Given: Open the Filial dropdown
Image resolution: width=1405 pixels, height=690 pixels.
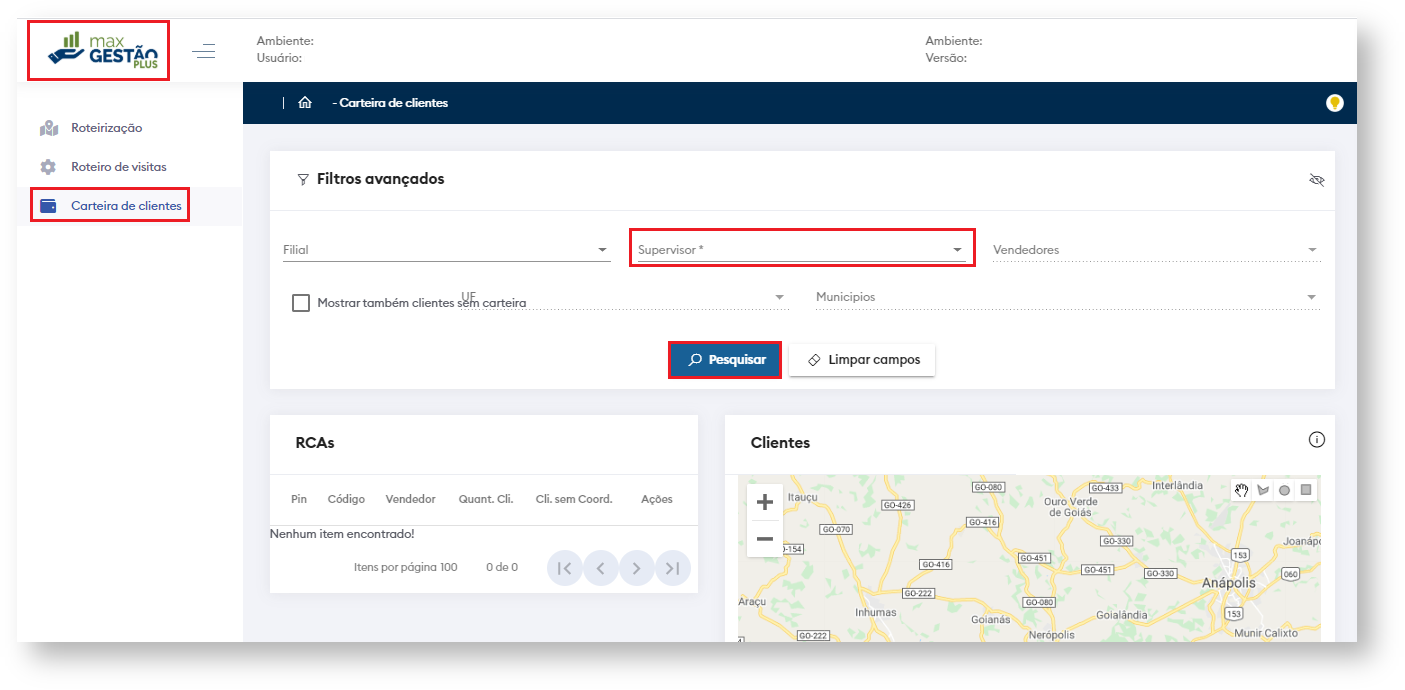Looking at the screenshot, I should point(446,250).
